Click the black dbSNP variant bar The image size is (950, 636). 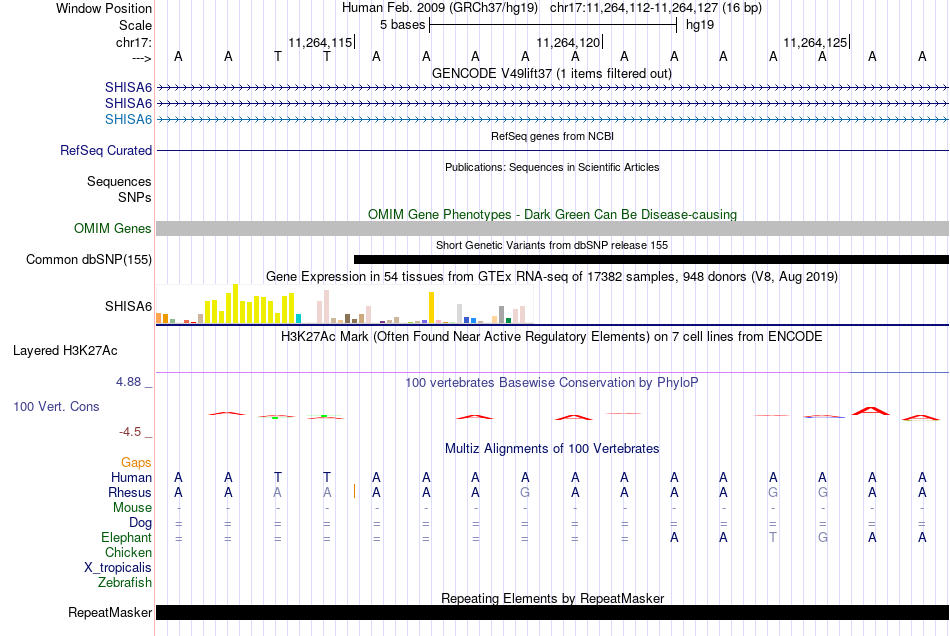click(651, 259)
